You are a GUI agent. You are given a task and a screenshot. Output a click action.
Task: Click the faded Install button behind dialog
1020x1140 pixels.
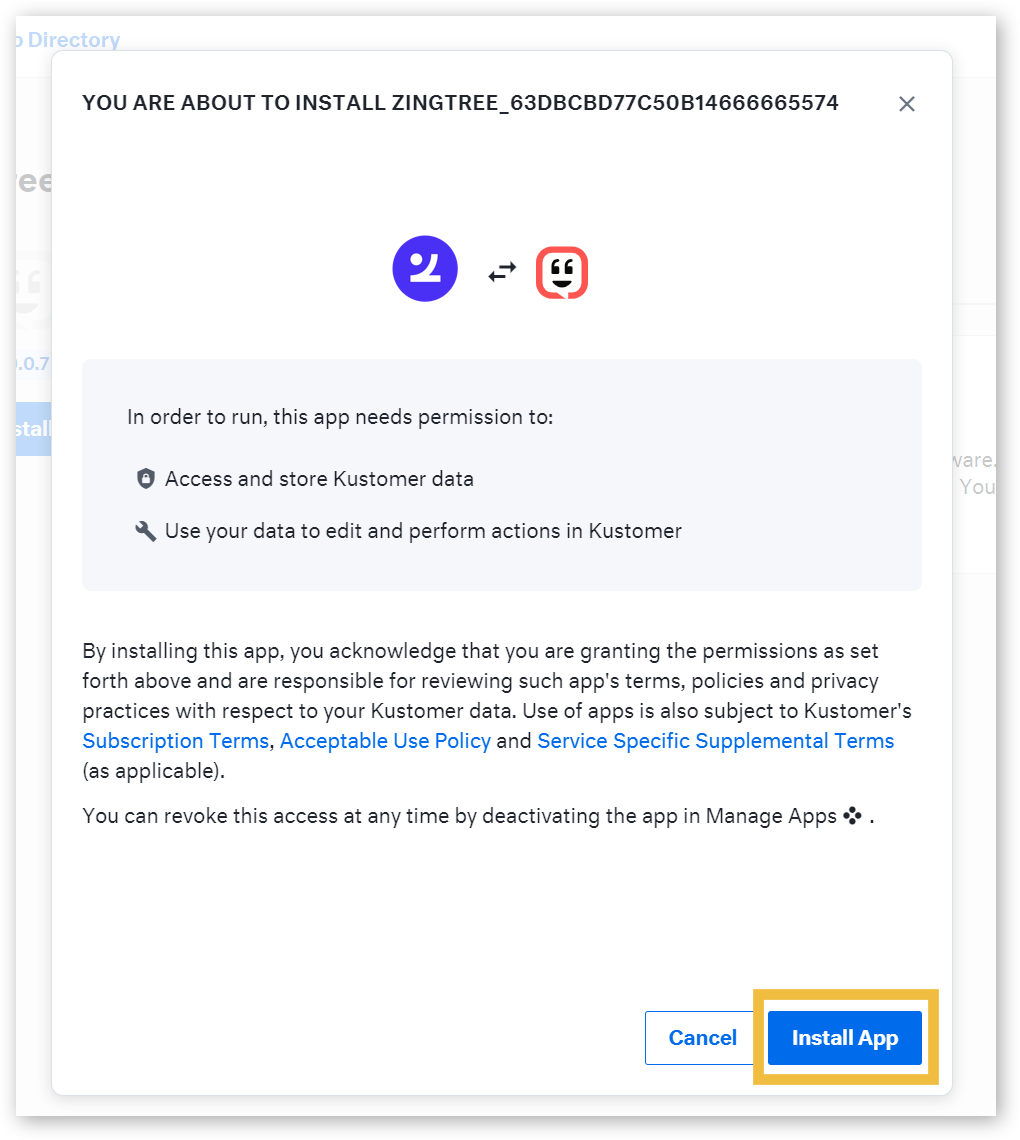[33, 429]
